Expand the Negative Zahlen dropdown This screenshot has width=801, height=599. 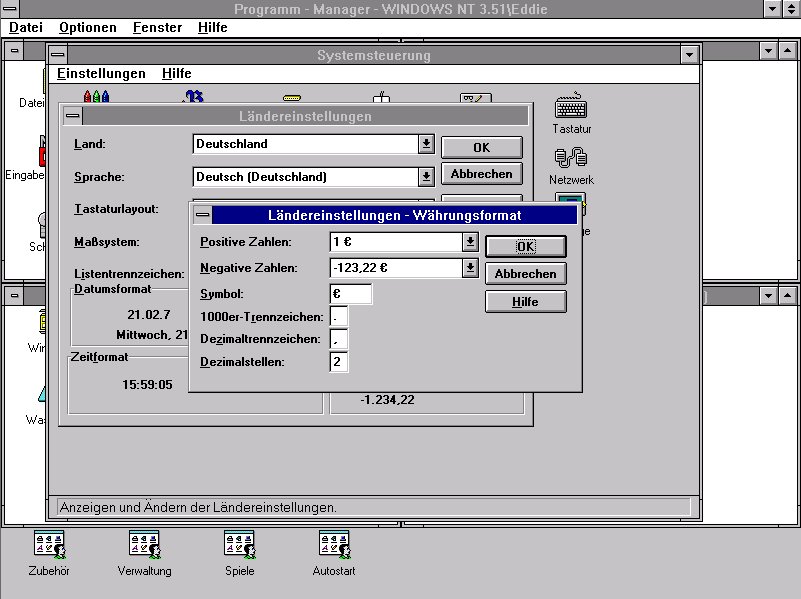point(470,268)
